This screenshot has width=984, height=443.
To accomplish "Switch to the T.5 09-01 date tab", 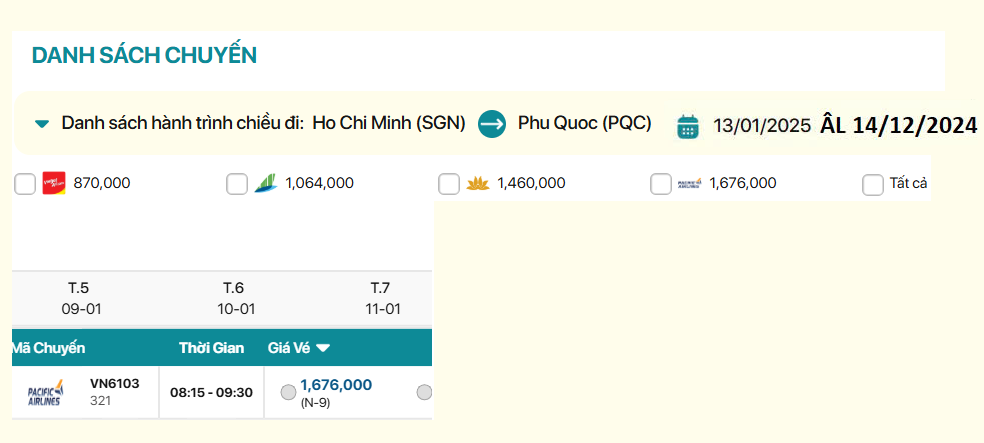I will tap(79, 298).
